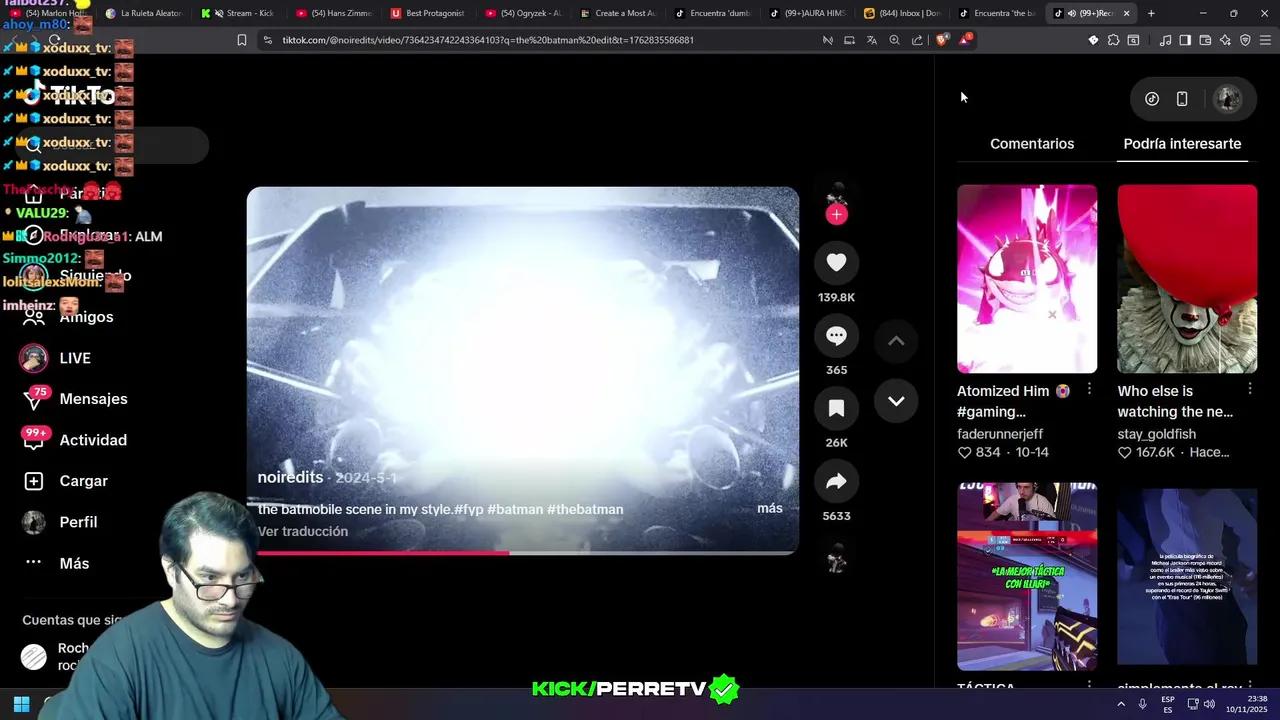Switch to the Stream - Kick tab
The width and height of the screenshot is (1280, 720).
240,13
